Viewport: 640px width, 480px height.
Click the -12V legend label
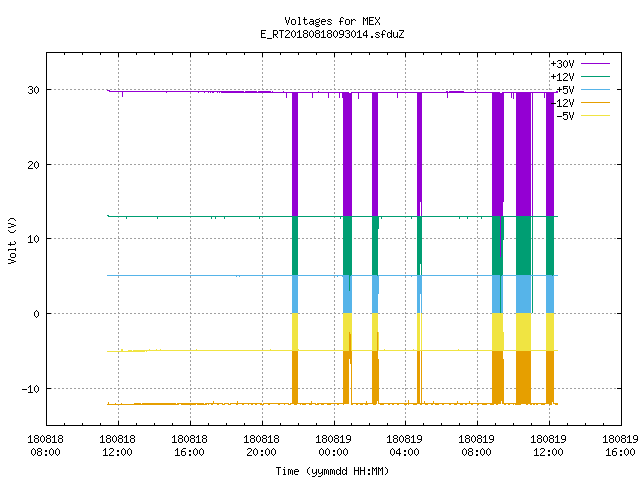[563, 103]
